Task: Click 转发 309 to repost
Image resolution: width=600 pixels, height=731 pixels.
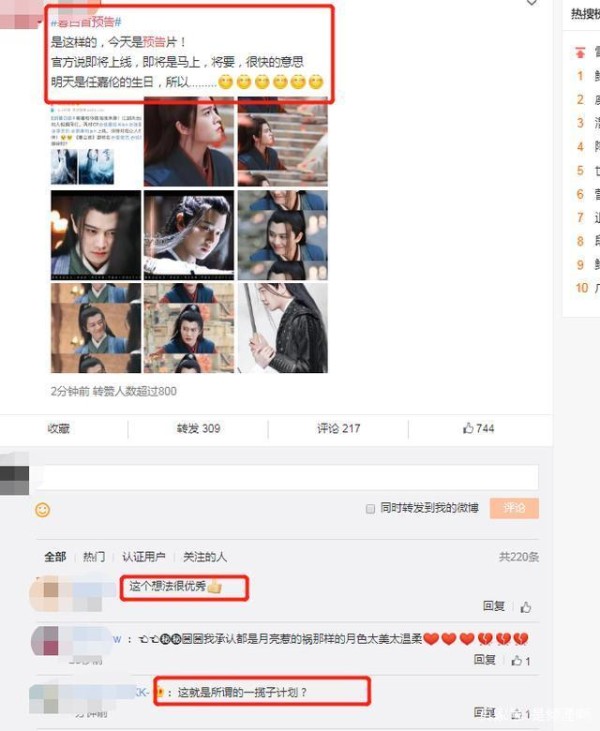Action: click(198, 428)
